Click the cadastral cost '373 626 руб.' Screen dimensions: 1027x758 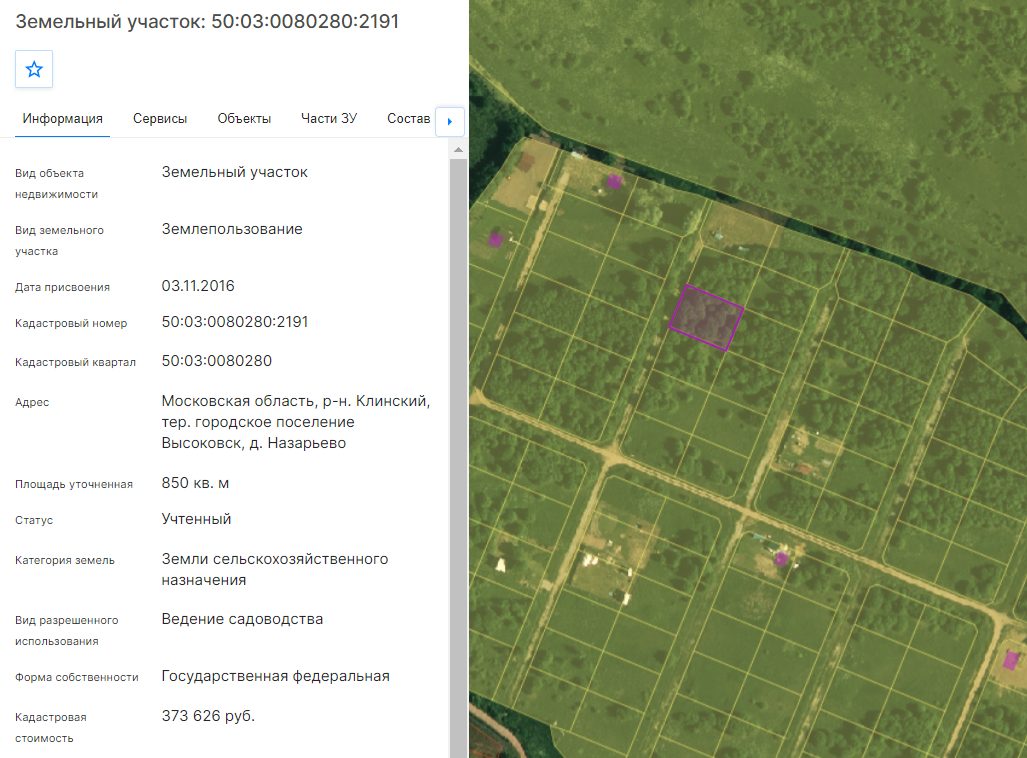[x=208, y=715]
